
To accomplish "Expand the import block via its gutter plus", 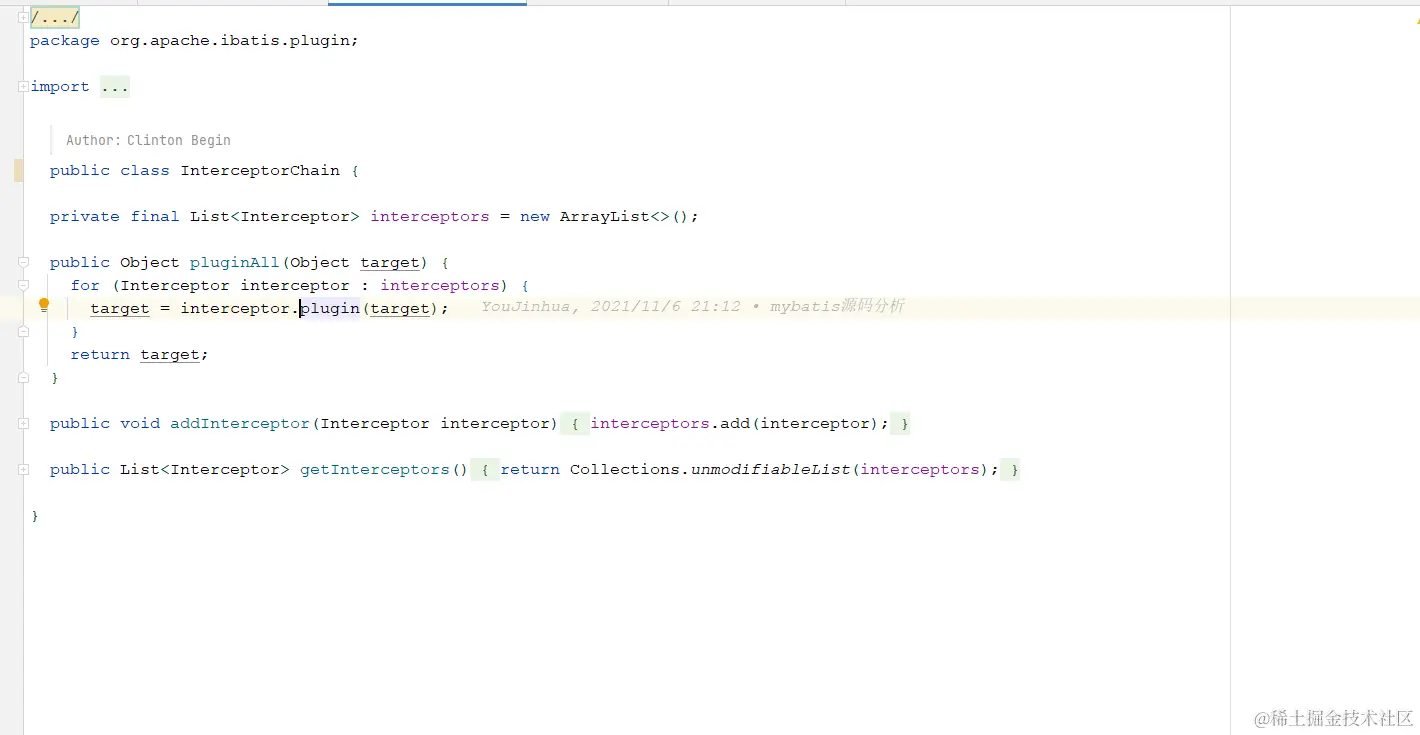I will point(23,87).
